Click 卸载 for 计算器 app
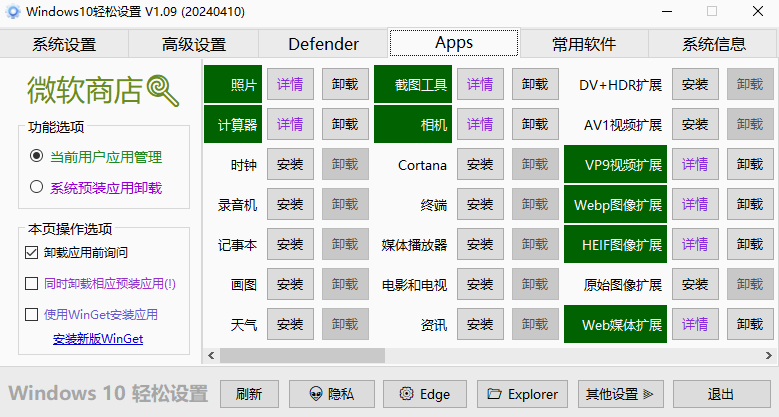 pyautogui.click(x=345, y=125)
